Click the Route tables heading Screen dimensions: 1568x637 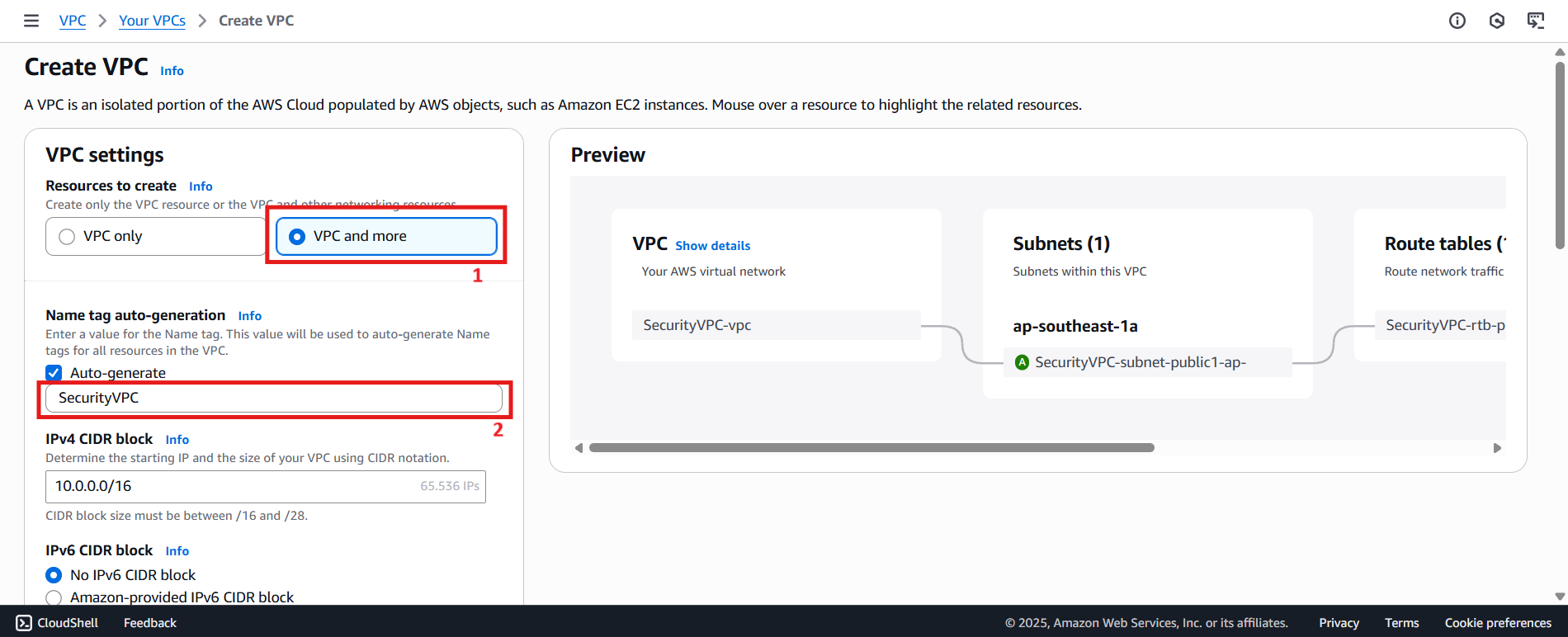(1445, 243)
